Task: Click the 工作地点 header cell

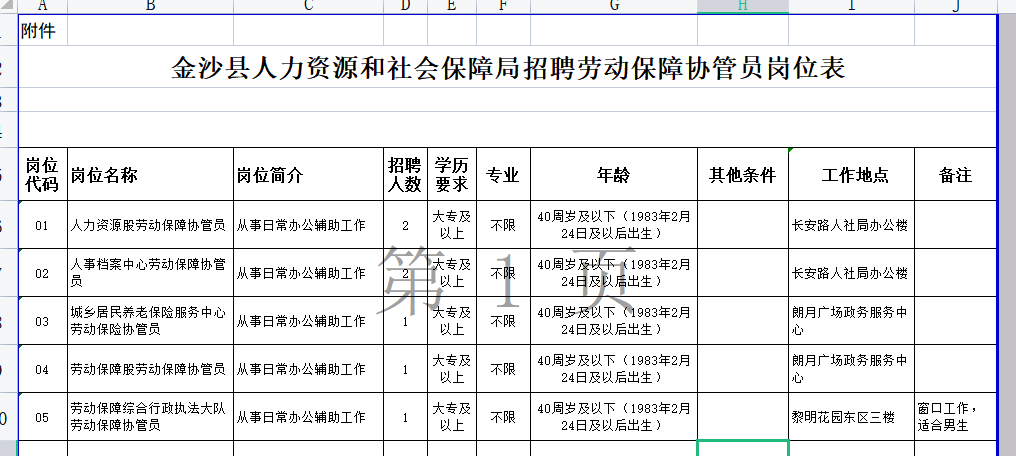Action: tap(851, 175)
